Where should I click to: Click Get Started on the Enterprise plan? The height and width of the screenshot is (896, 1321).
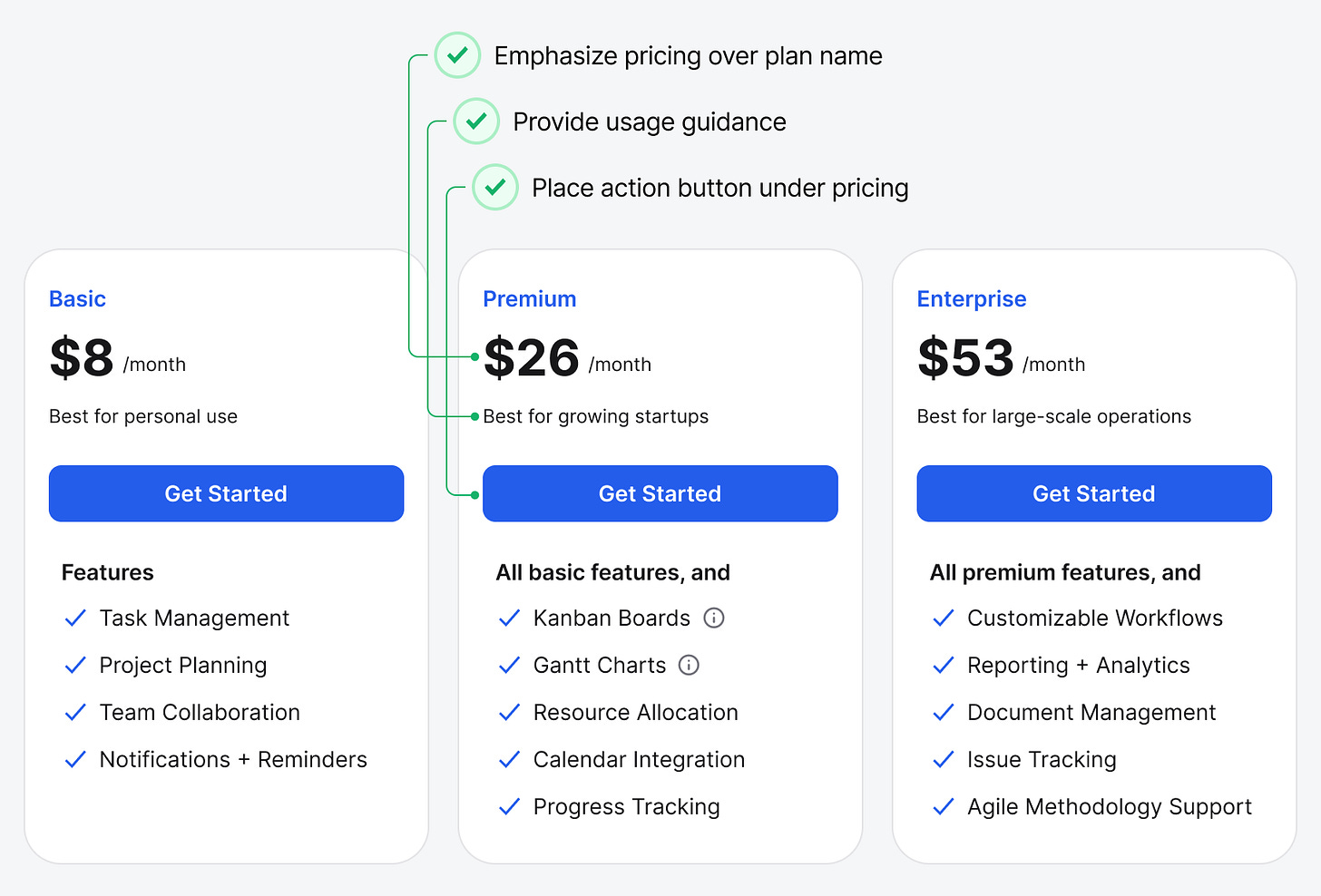pyautogui.click(x=1094, y=493)
